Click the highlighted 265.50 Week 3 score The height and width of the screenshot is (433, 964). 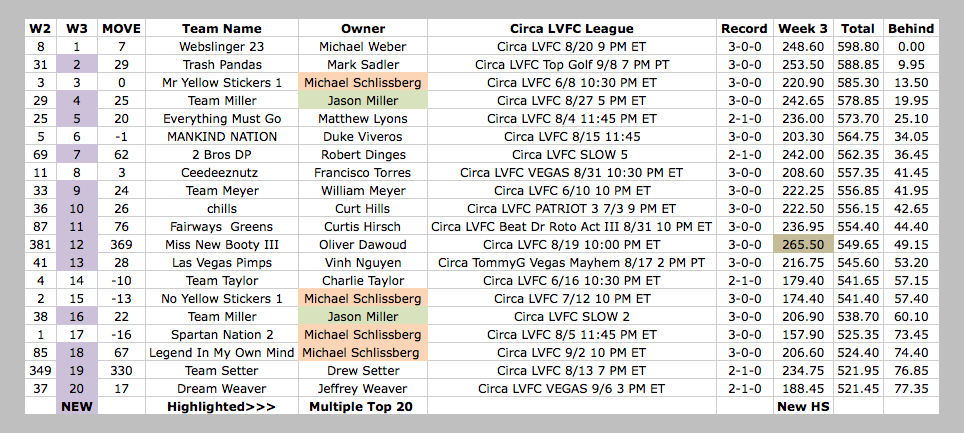click(x=804, y=244)
